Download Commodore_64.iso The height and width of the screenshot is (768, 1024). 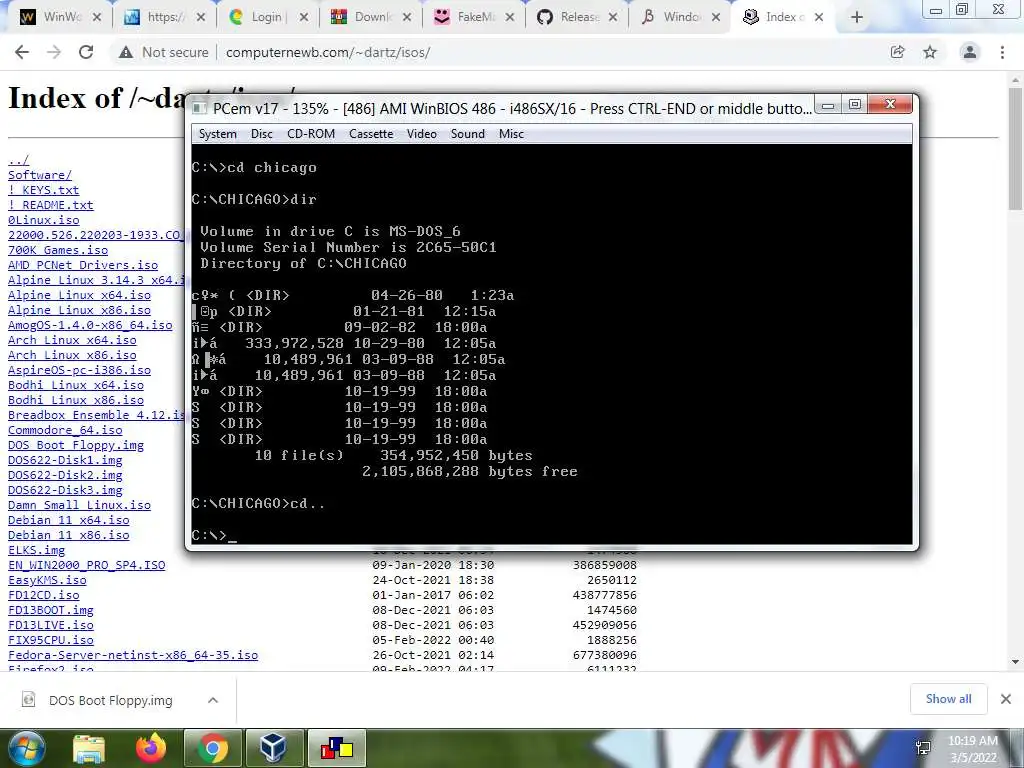point(65,430)
